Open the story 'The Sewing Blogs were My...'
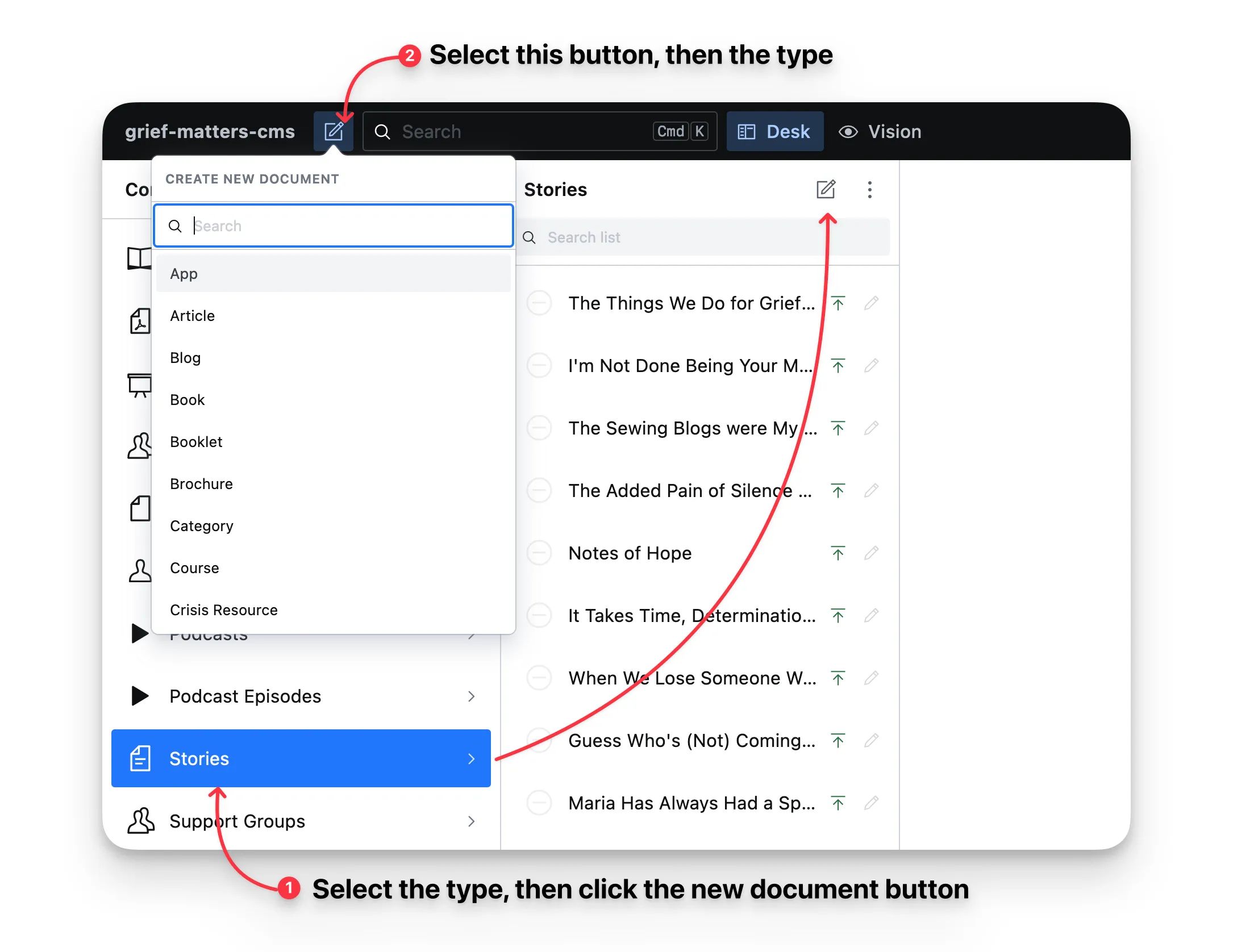1233x952 pixels. click(x=682, y=428)
